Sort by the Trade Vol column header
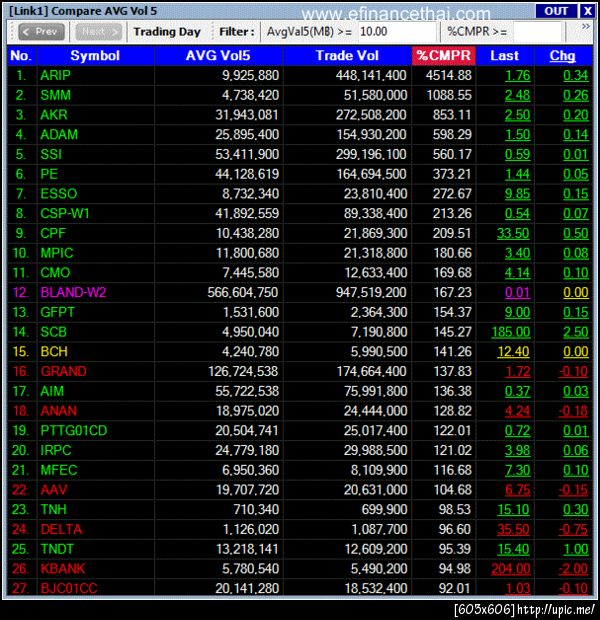 [347, 55]
